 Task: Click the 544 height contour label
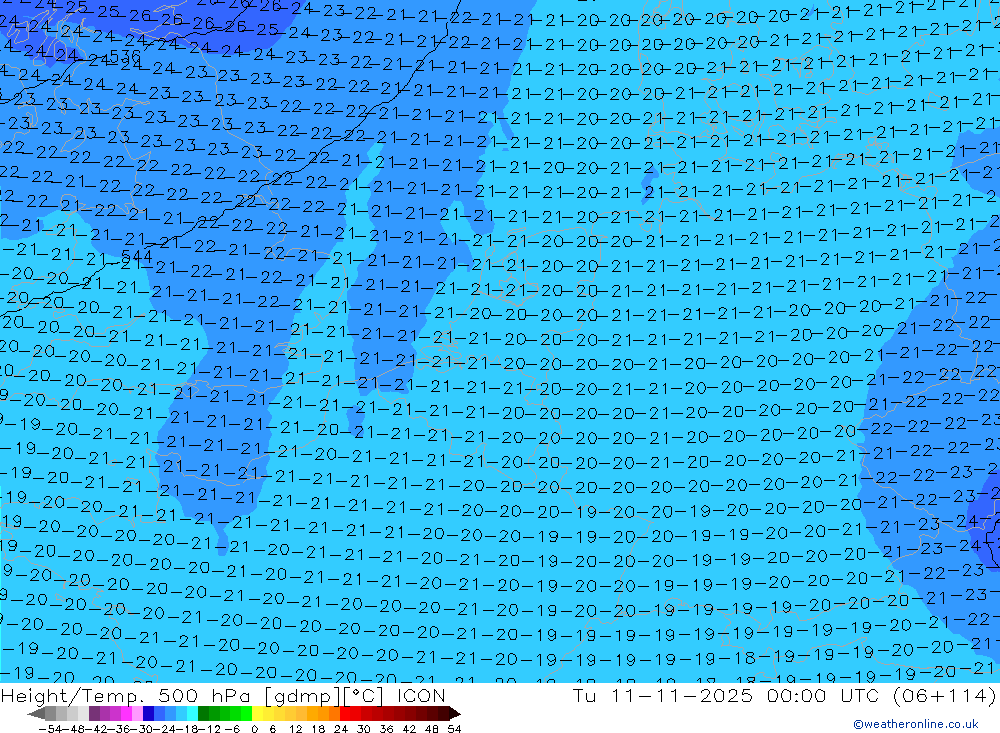pos(136,256)
